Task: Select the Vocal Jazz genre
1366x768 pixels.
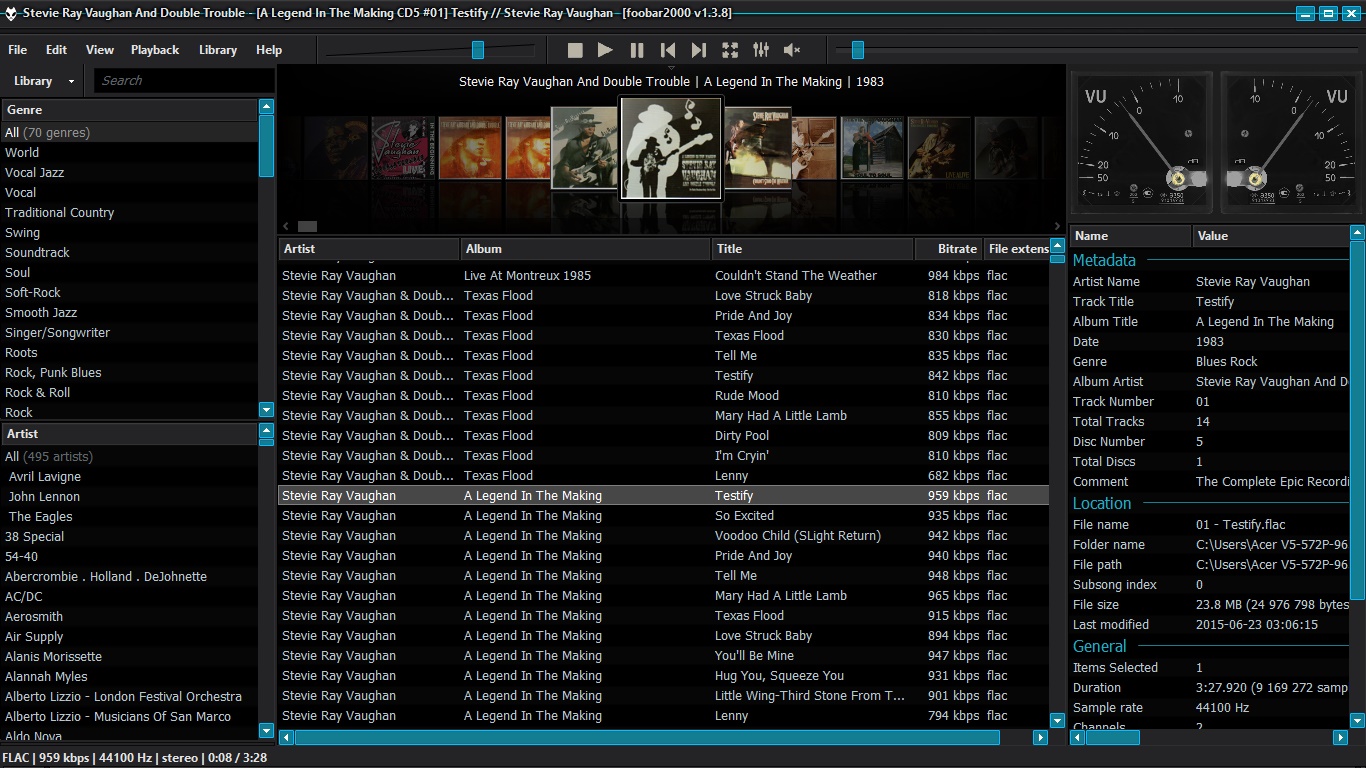Action: click(x=130, y=173)
